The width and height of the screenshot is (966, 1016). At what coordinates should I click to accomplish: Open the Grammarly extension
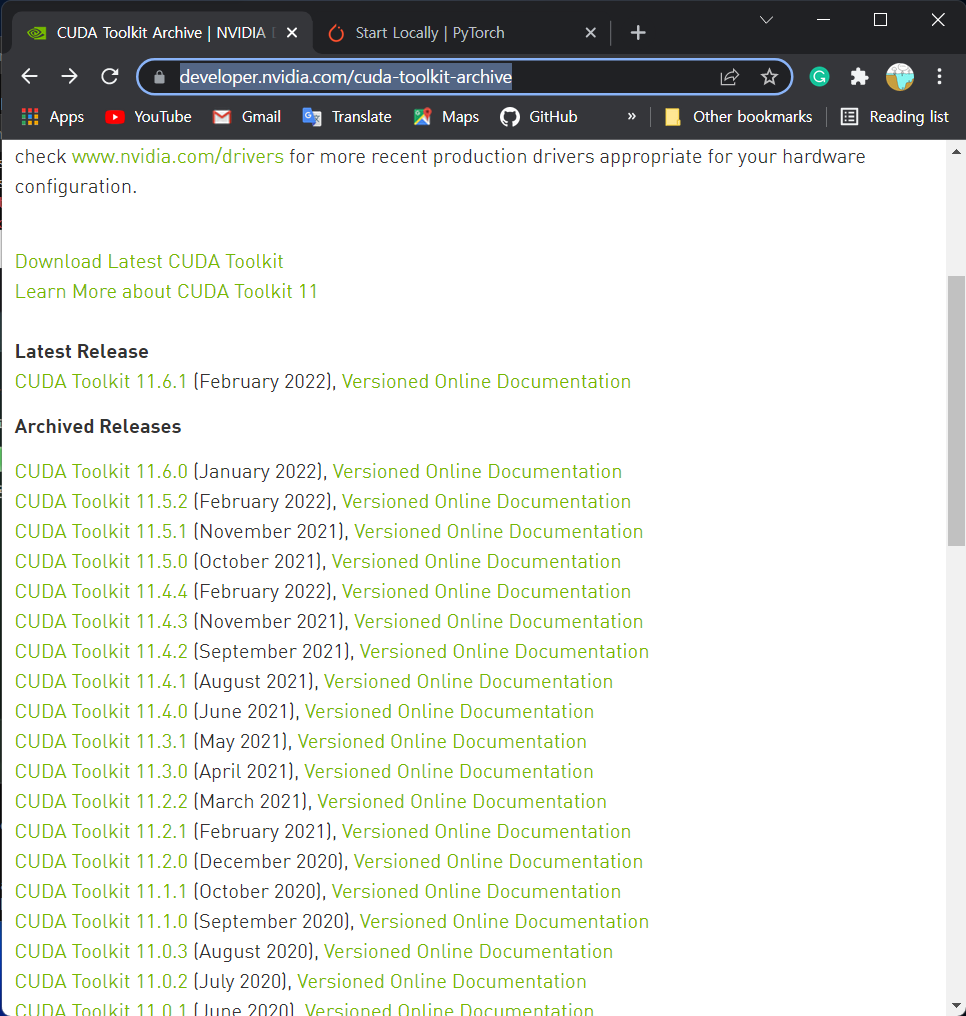[820, 77]
